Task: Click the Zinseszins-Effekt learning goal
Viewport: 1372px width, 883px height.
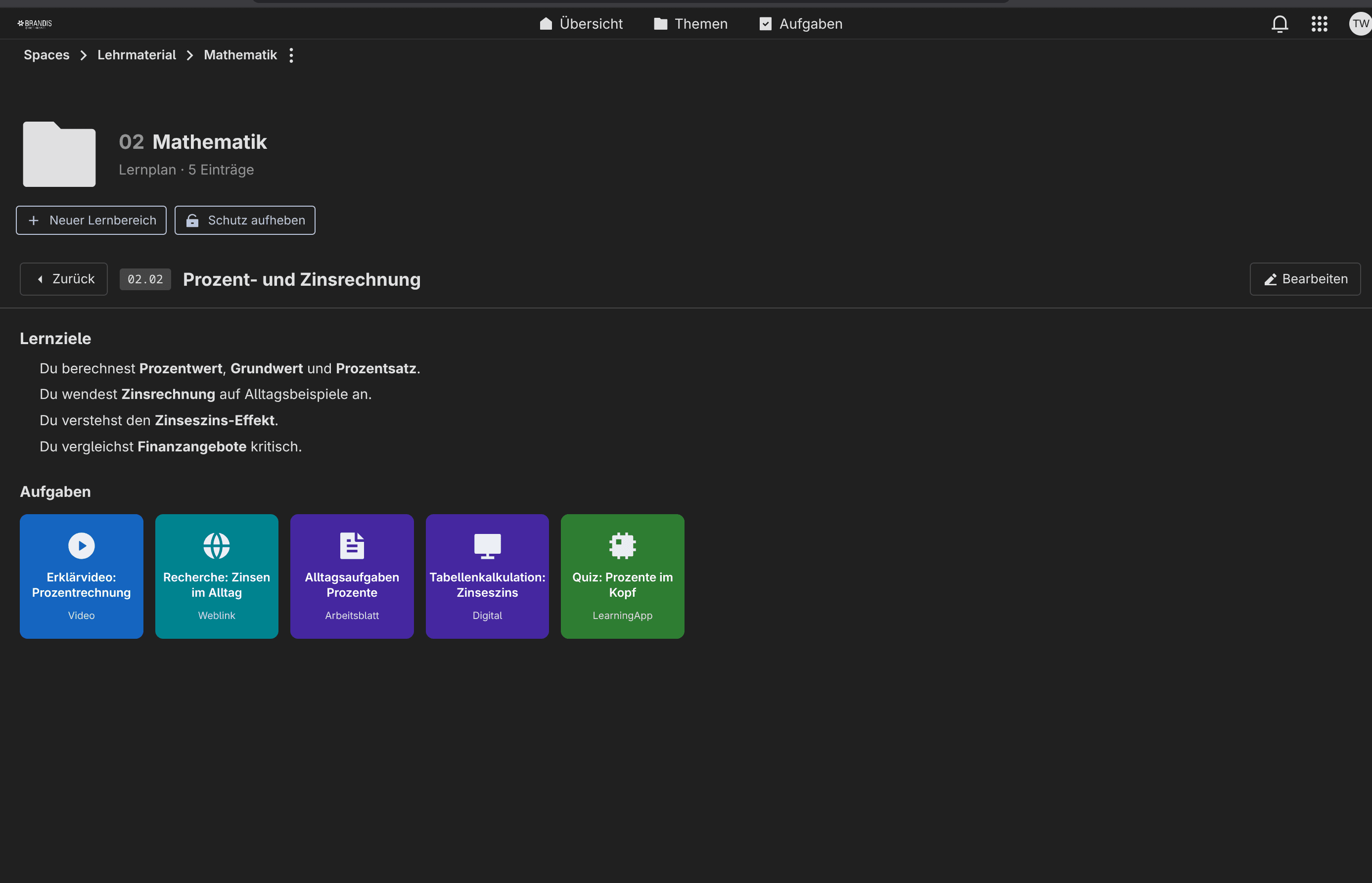Action: coord(159,420)
